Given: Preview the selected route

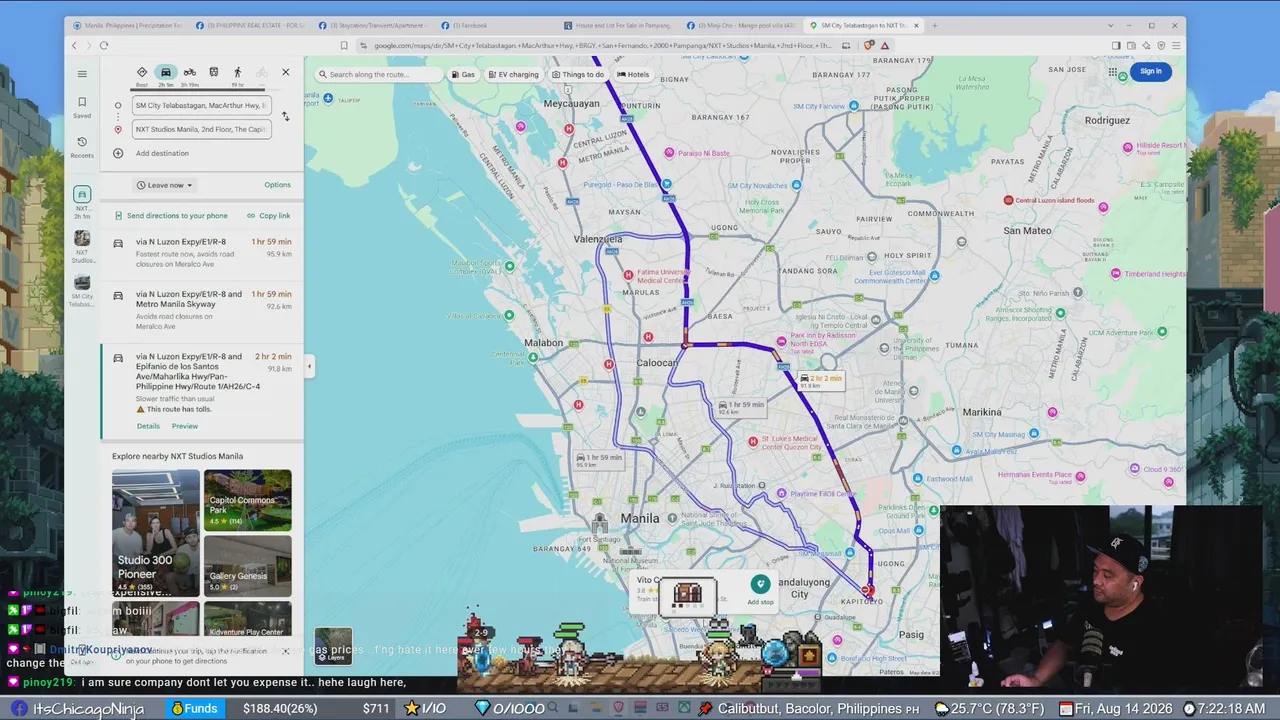Looking at the screenshot, I should [x=185, y=426].
